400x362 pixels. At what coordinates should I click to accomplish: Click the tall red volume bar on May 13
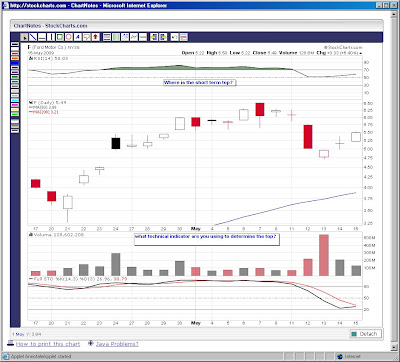[x=324, y=255]
